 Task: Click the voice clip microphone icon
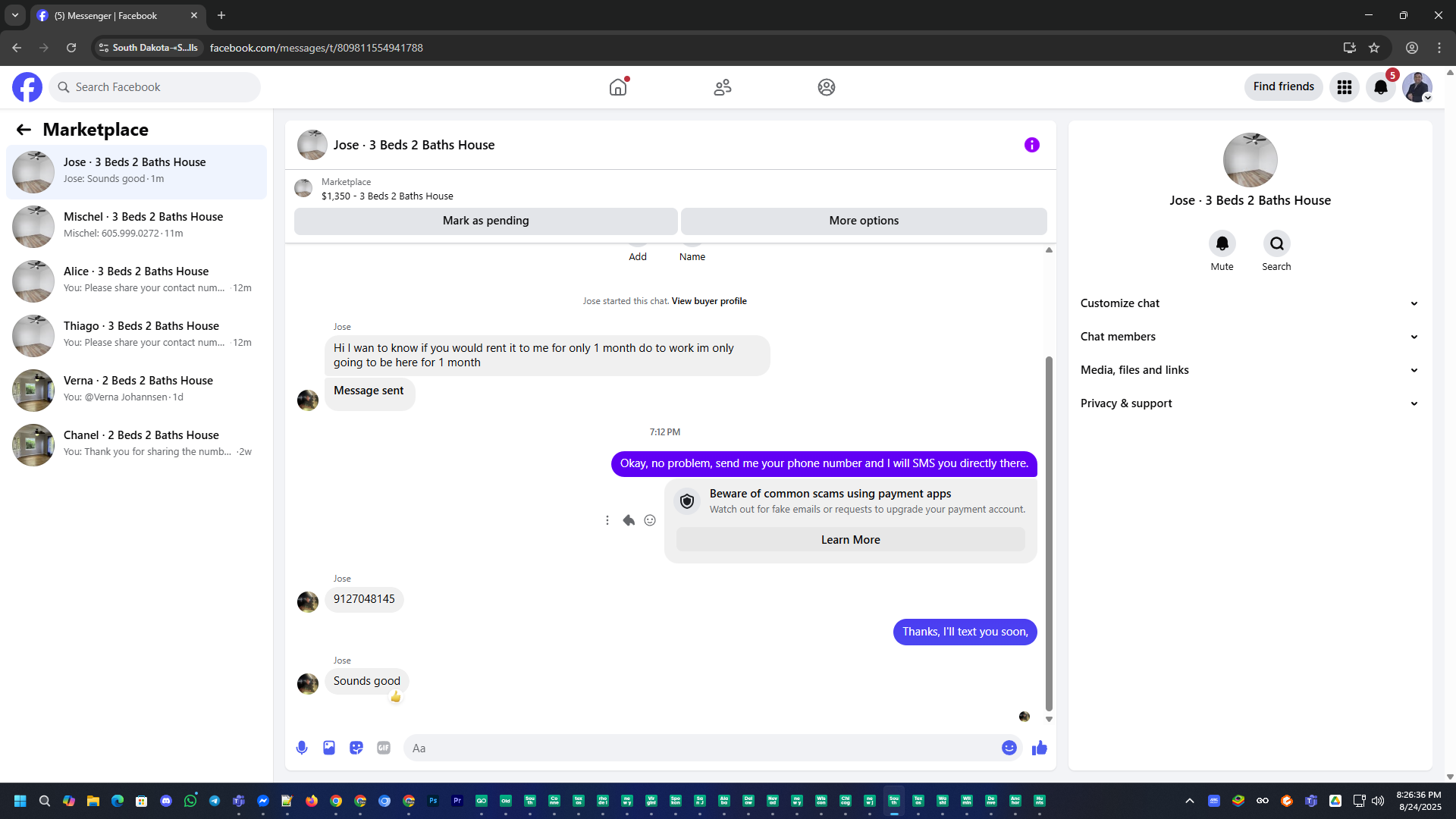point(302,748)
